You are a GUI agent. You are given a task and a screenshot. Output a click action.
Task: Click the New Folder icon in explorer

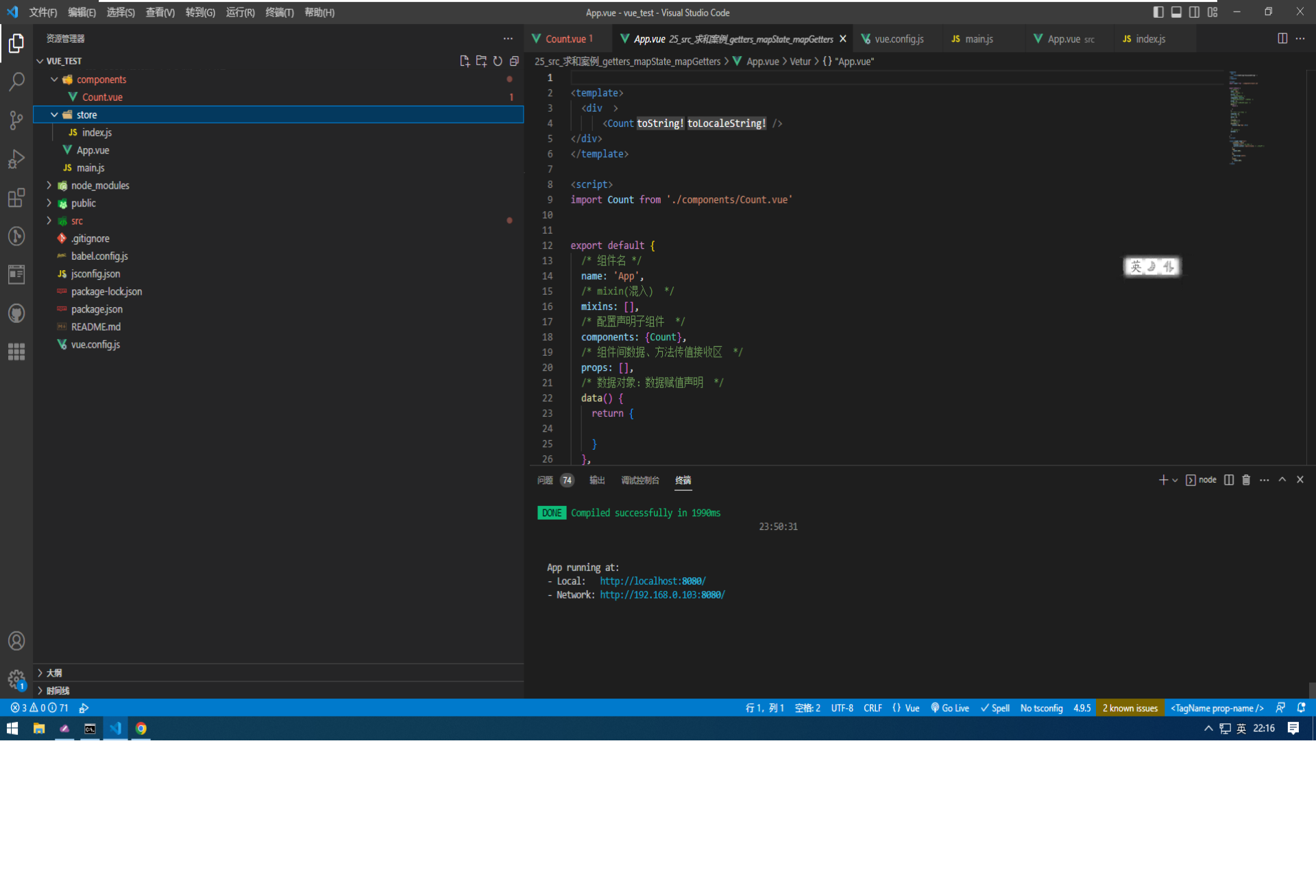tap(481, 61)
